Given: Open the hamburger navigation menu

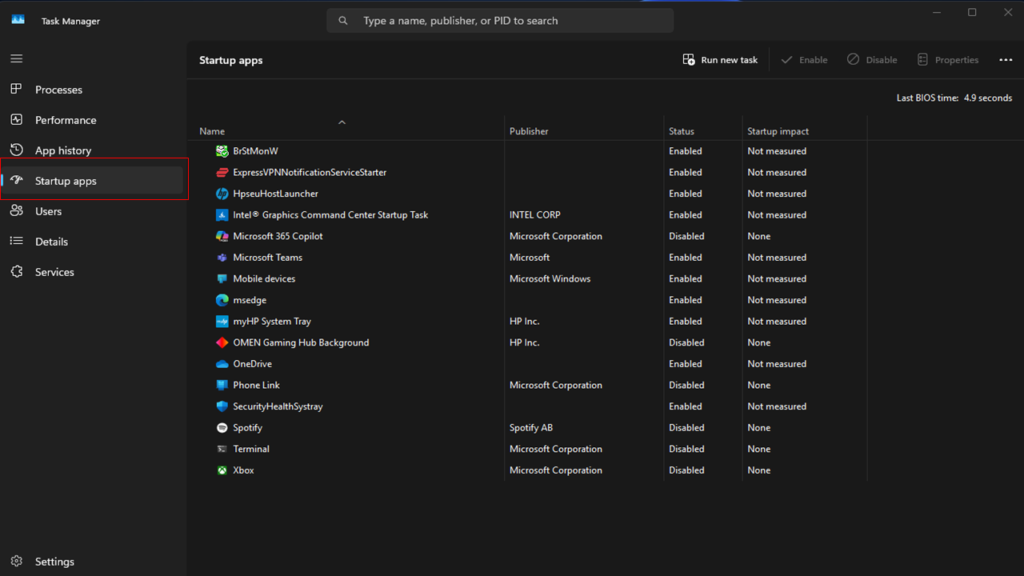Looking at the screenshot, I should click(x=16, y=59).
